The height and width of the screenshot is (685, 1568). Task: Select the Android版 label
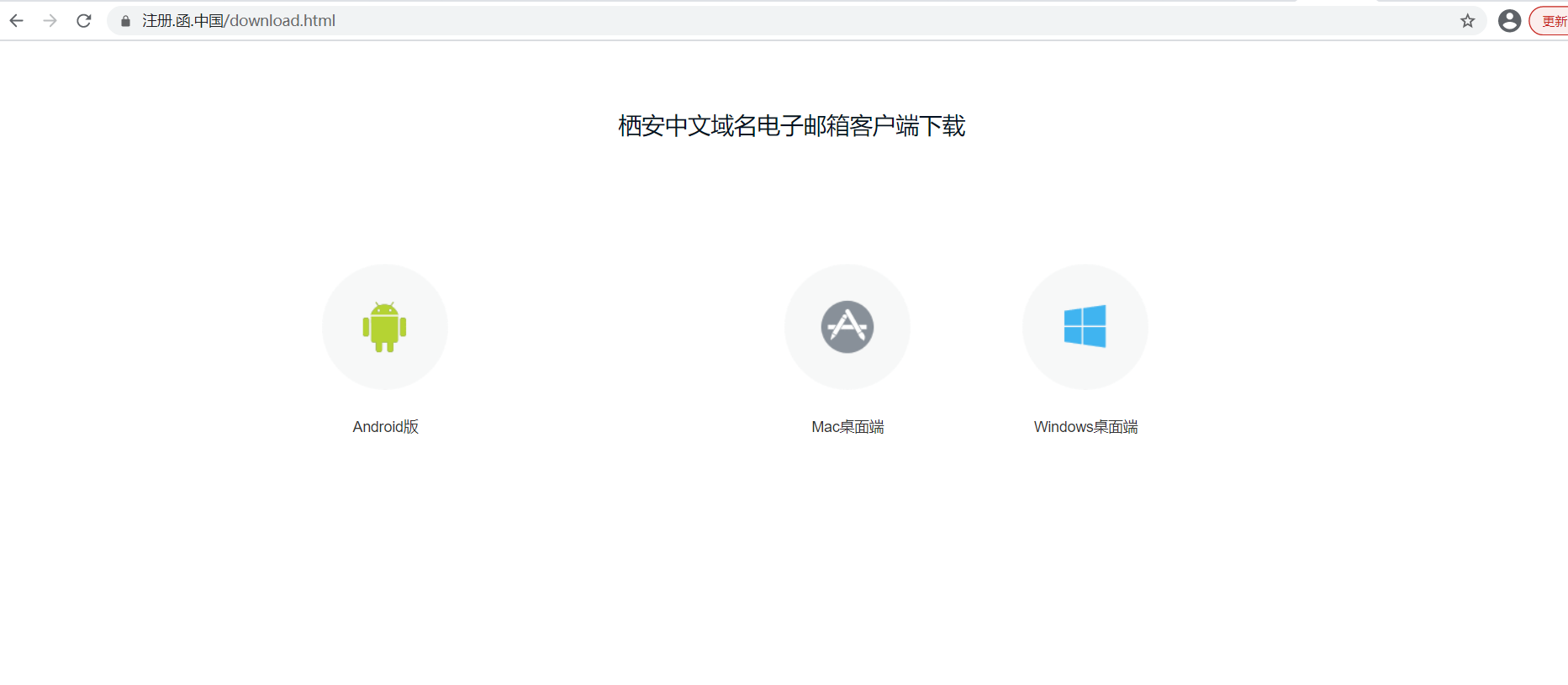tap(386, 427)
